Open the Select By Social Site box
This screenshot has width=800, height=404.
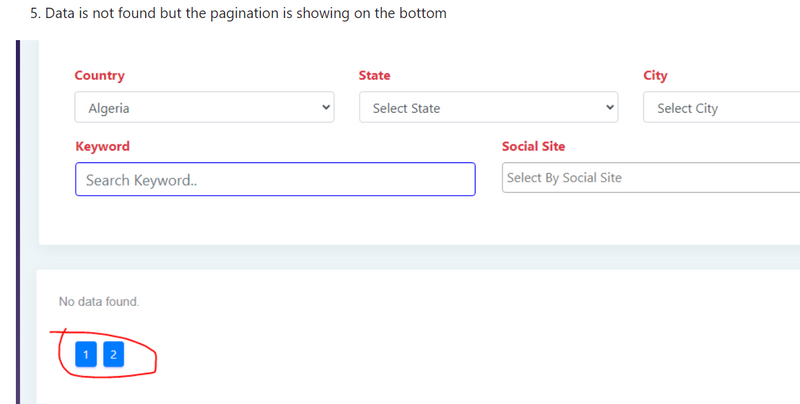tap(650, 178)
